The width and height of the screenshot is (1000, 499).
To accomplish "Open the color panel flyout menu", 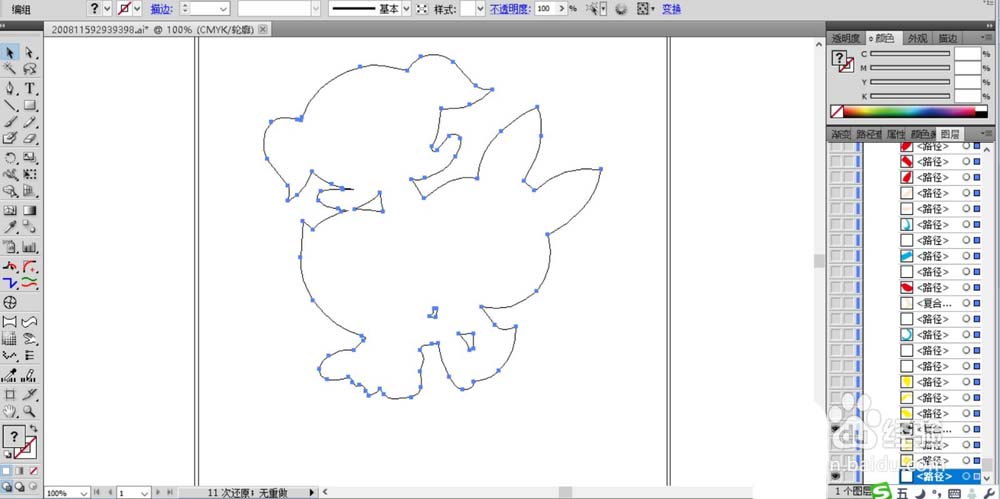I will [x=989, y=38].
